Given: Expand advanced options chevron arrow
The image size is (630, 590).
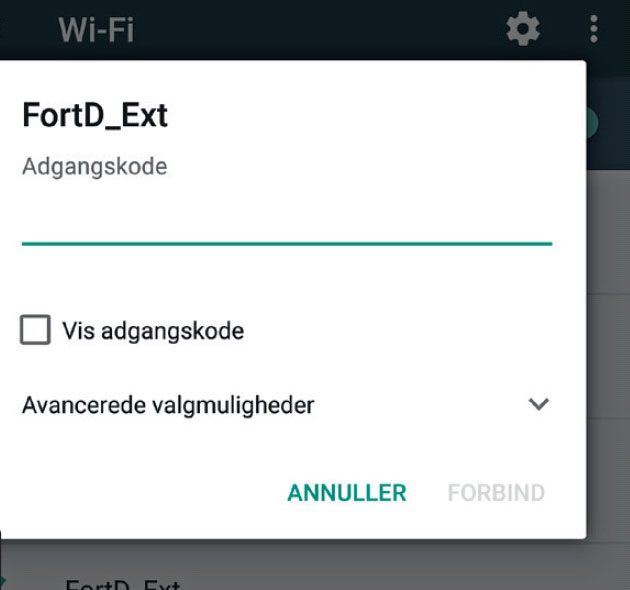Looking at the screenshot, I should 538,404.
